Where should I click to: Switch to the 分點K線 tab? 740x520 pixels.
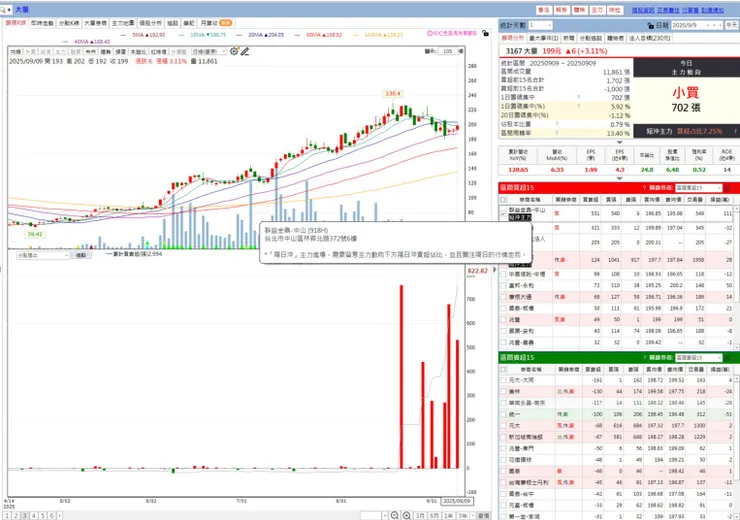69,23
